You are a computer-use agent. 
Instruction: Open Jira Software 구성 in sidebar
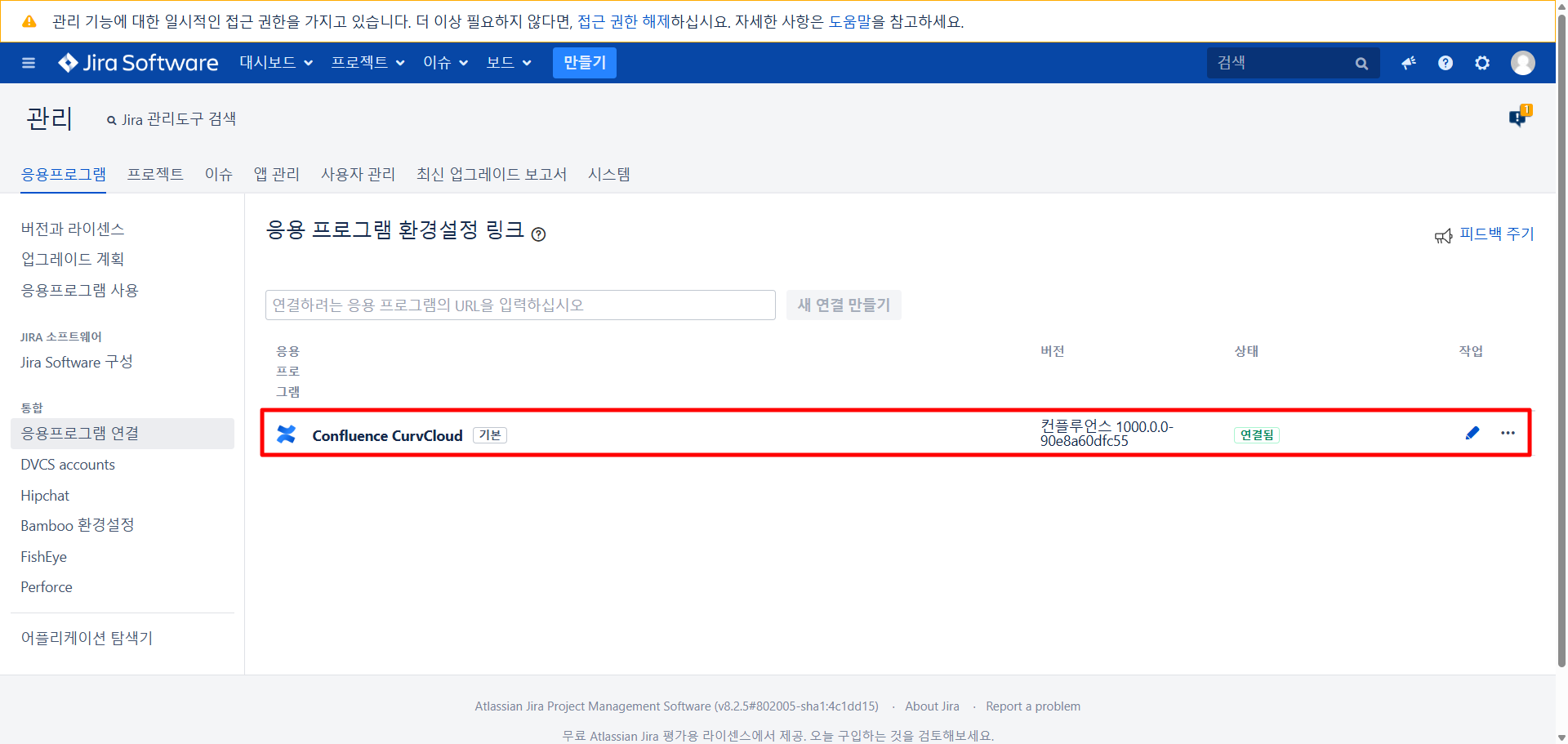tap(77, 362)
